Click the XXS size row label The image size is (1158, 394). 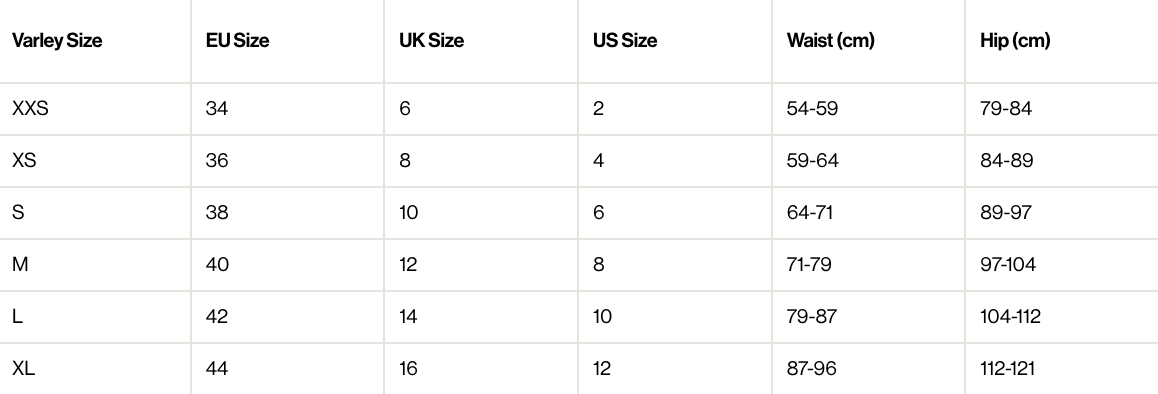30,109
